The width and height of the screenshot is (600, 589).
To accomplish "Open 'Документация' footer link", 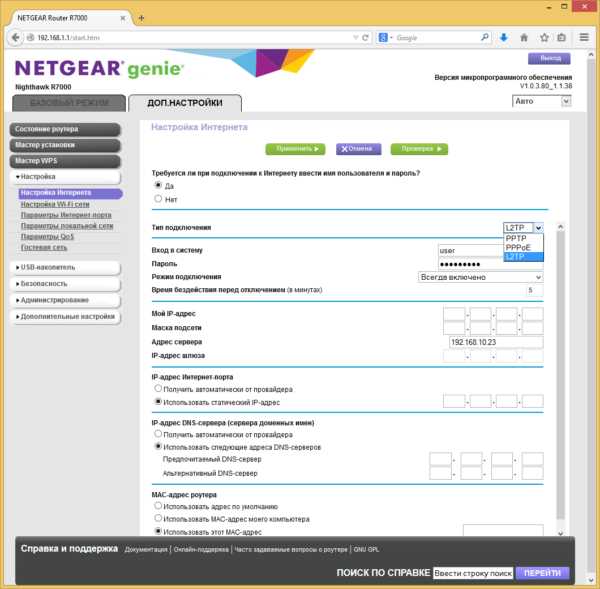I will [146, 550].
